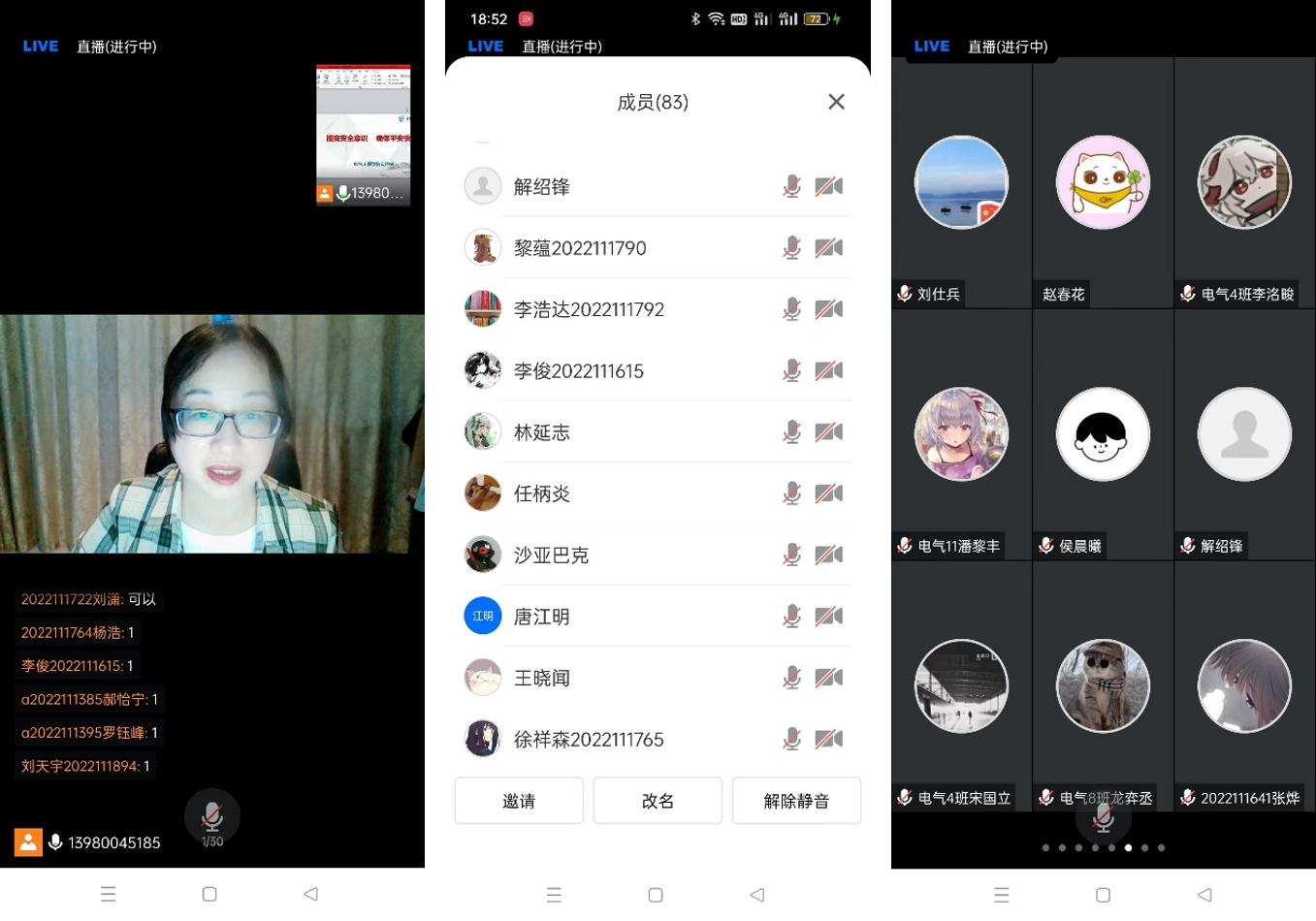Click 唐江明 blue avatar in member list
This screenshot has width=1316, height=921.
click(x=483, y=617)
